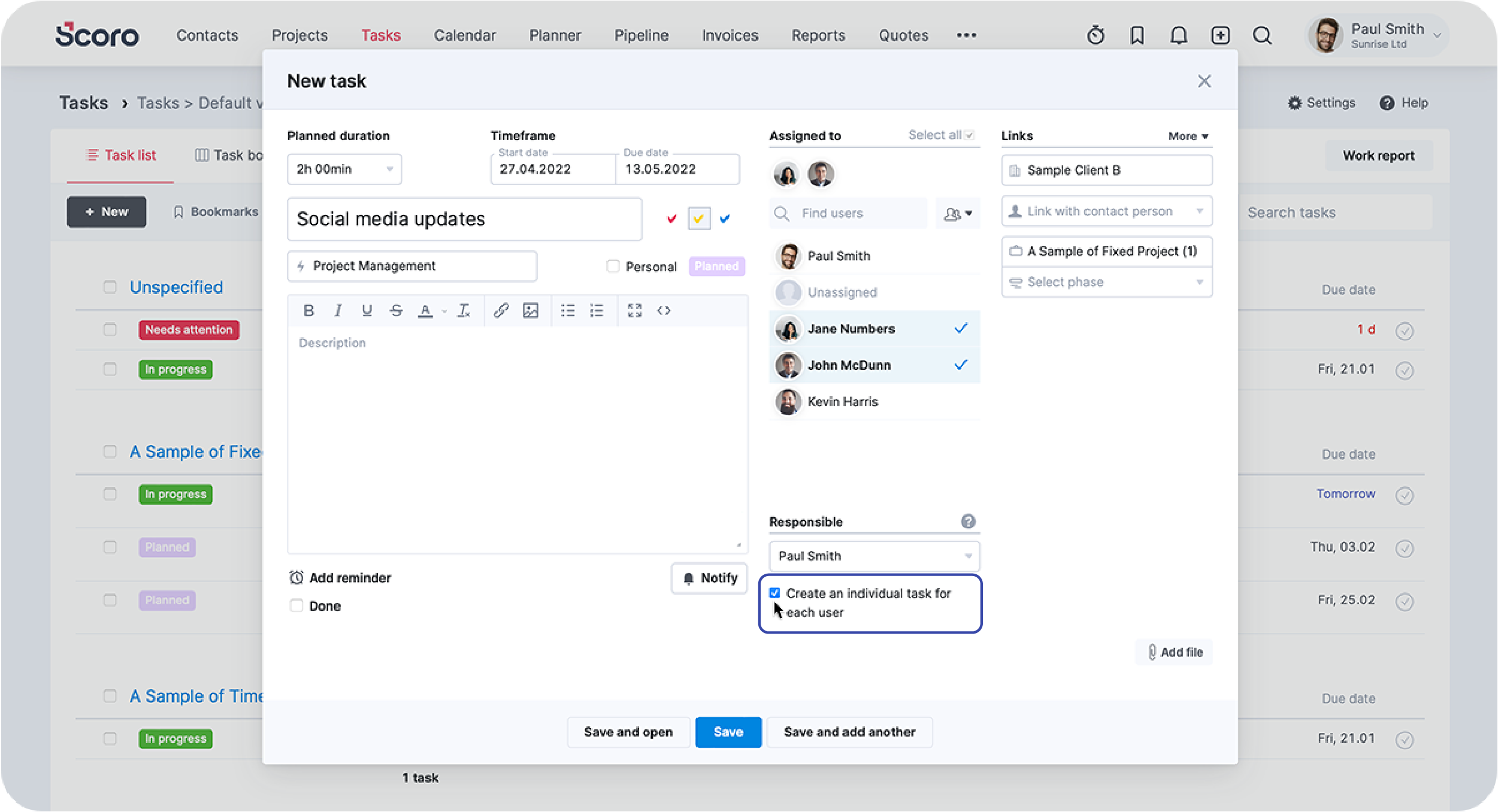The height and width of the screenshot is (812, 1498).
Task: Switch editor to code view
Action: pos(664,310)
